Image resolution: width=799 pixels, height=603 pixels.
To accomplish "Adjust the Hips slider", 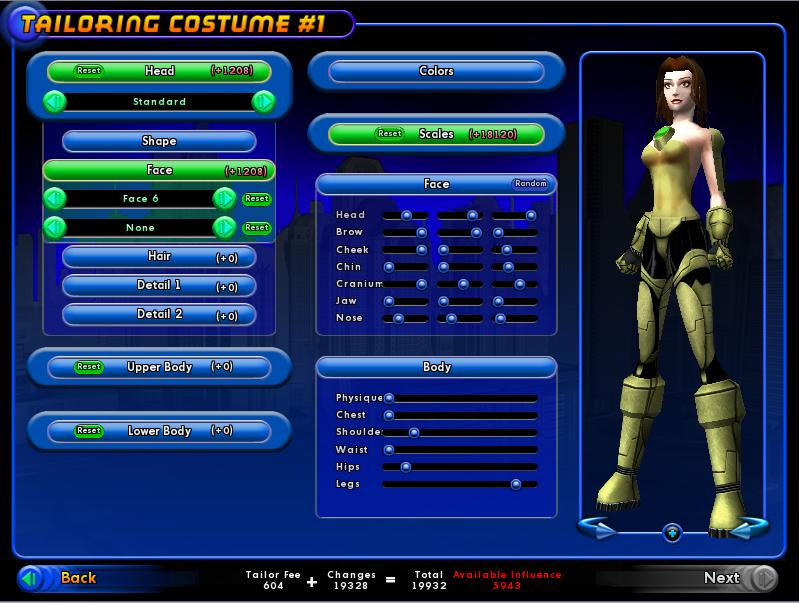I will pos(460,467).
